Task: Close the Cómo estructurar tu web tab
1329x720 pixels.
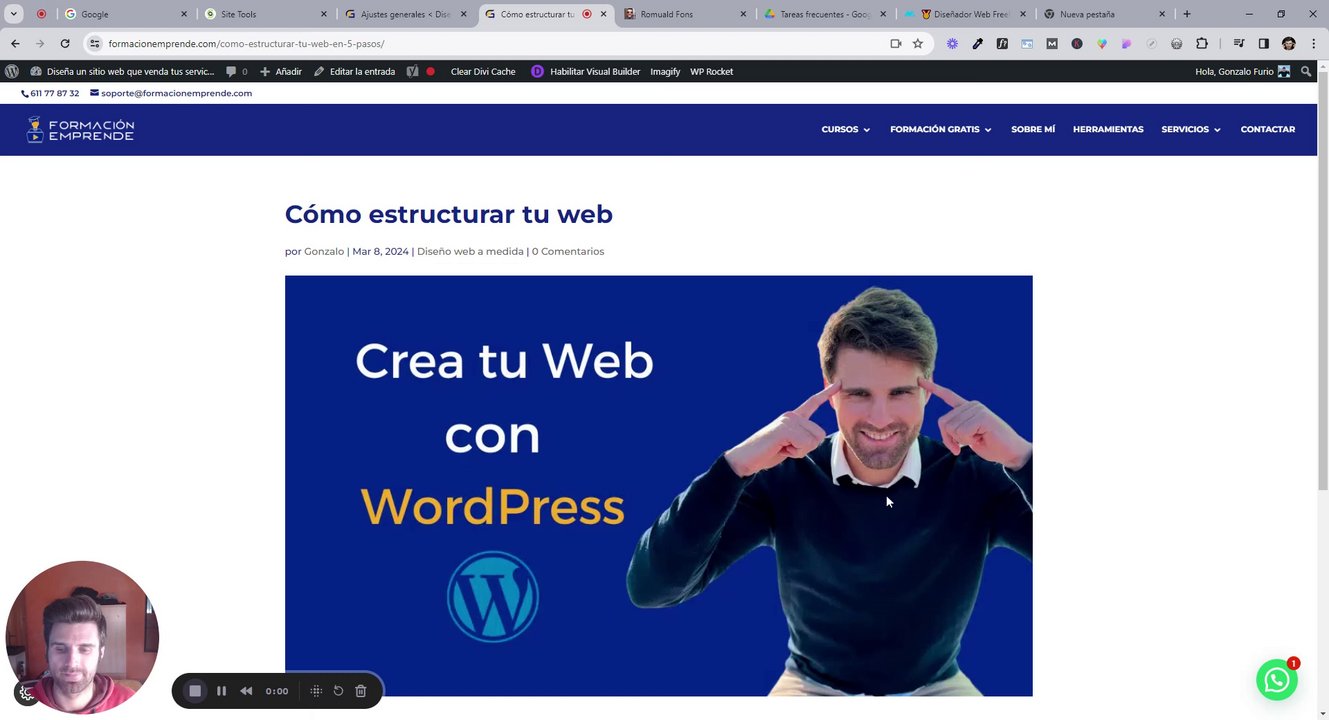Action: point(603,14)
